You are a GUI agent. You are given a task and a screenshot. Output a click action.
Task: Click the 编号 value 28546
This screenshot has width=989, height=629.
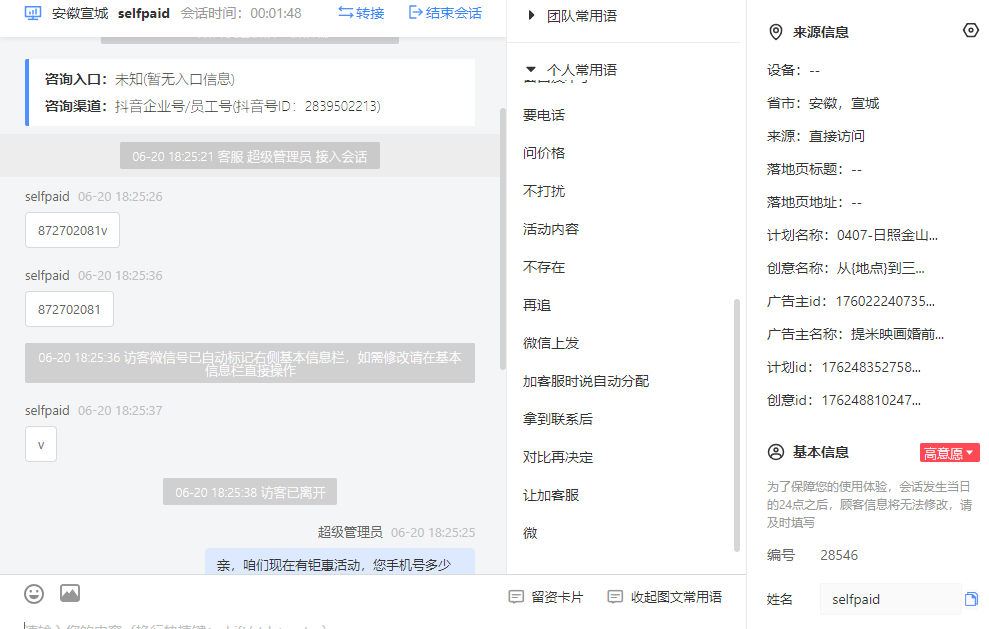tap(839, 555)
